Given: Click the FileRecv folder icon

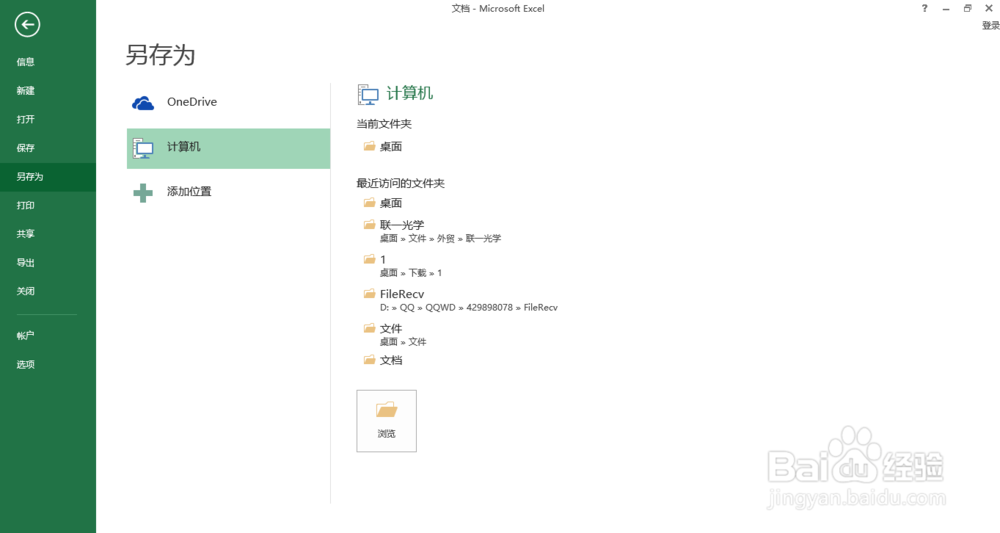Looking at the screenshot, I should point(369,293).
